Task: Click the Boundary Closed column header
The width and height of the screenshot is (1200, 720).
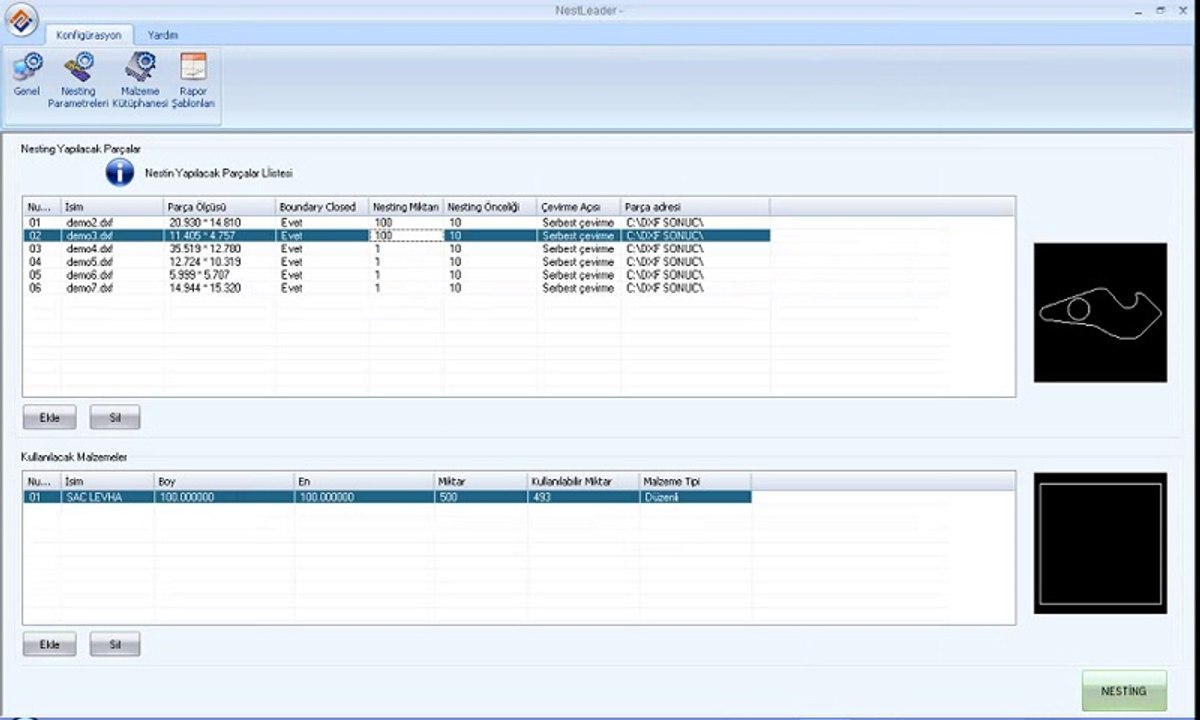Action: coord(322,207)
